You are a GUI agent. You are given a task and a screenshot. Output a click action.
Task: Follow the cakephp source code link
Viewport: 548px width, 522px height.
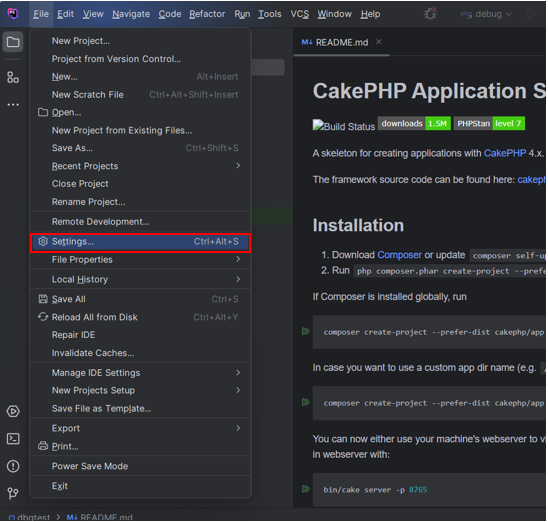click(x=531, y=180)
